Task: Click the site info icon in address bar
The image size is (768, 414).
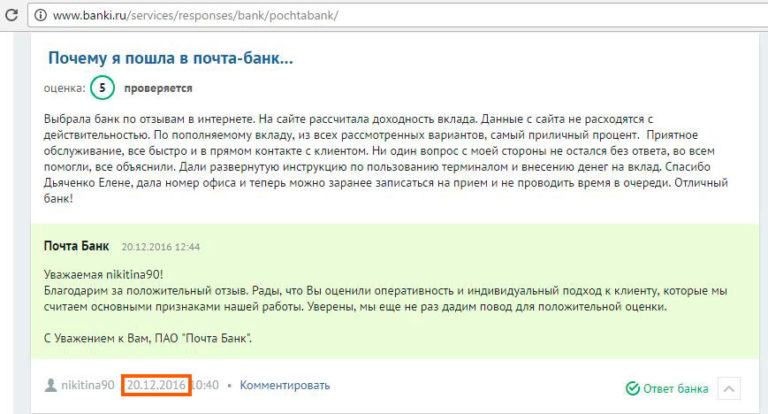Action: [x=41, y=16]
